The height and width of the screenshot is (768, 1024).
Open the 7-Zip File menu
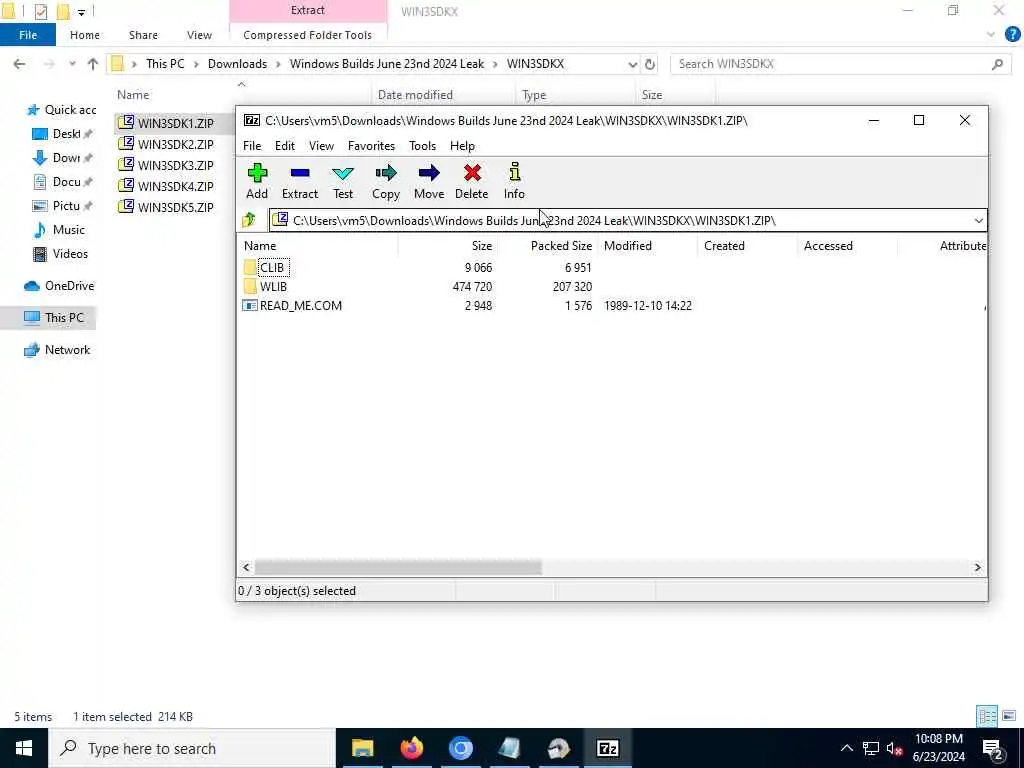click(x=252, y=146)
